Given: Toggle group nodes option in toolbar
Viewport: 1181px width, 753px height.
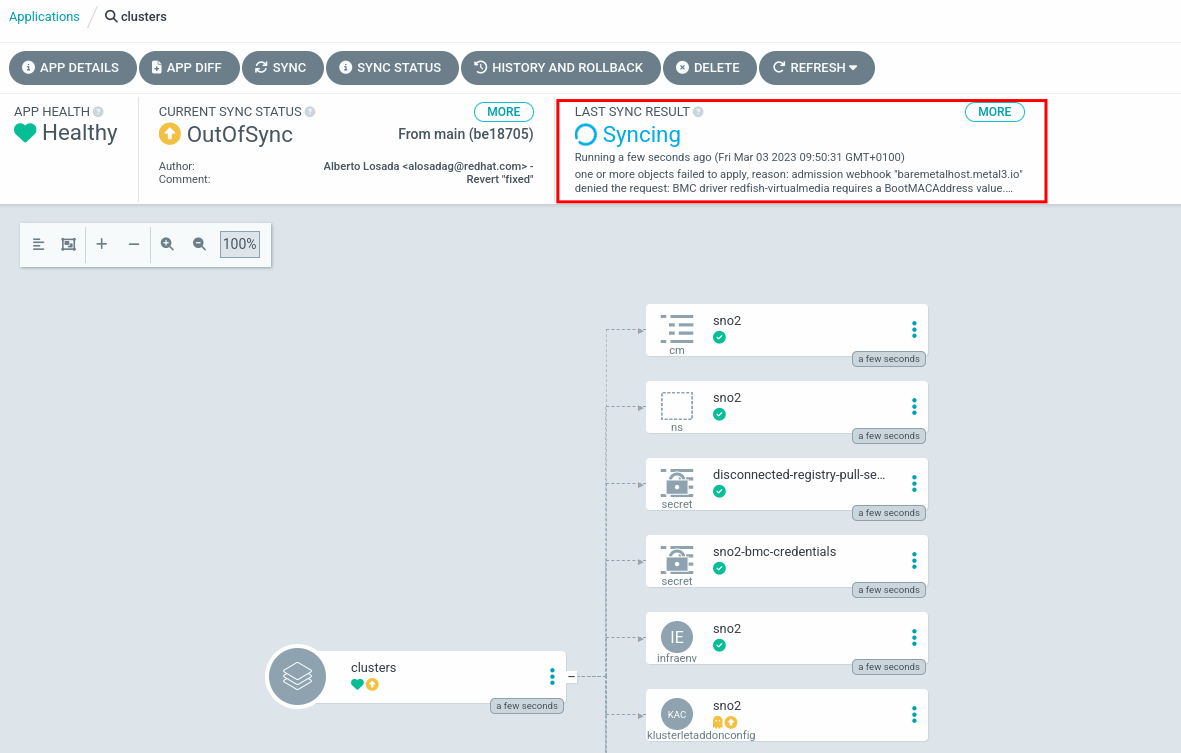Looking at the screenshot, I should coord(68,244).
